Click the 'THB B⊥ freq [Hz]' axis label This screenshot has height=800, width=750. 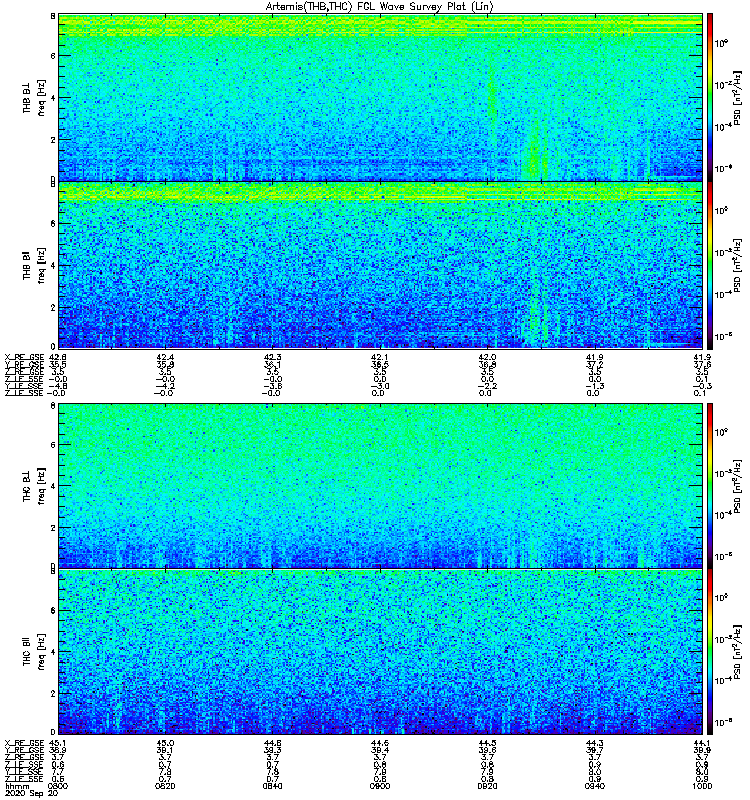click(34, 97)
